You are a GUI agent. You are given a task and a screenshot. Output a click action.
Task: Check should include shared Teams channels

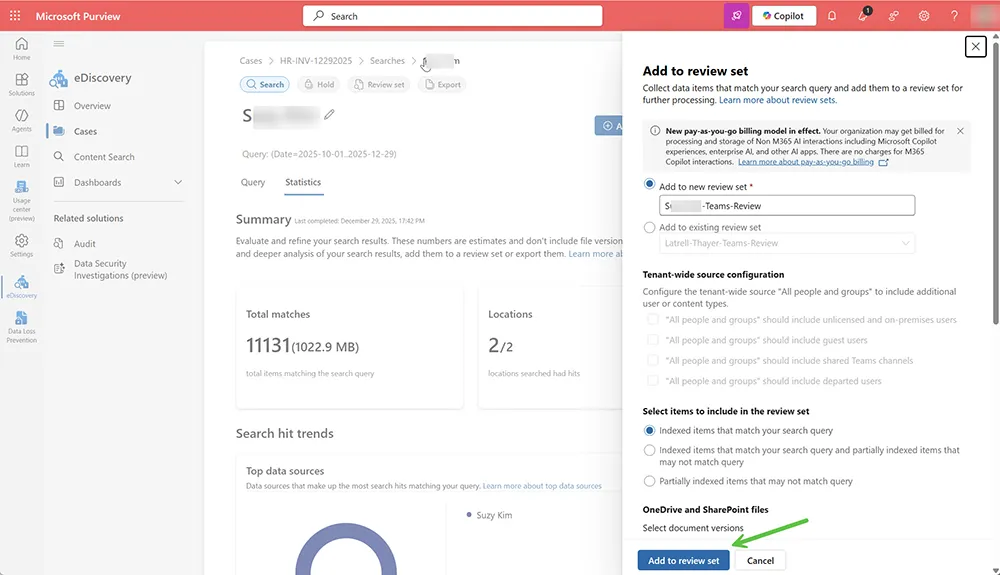pyautogui.click(x=652, y=360)
